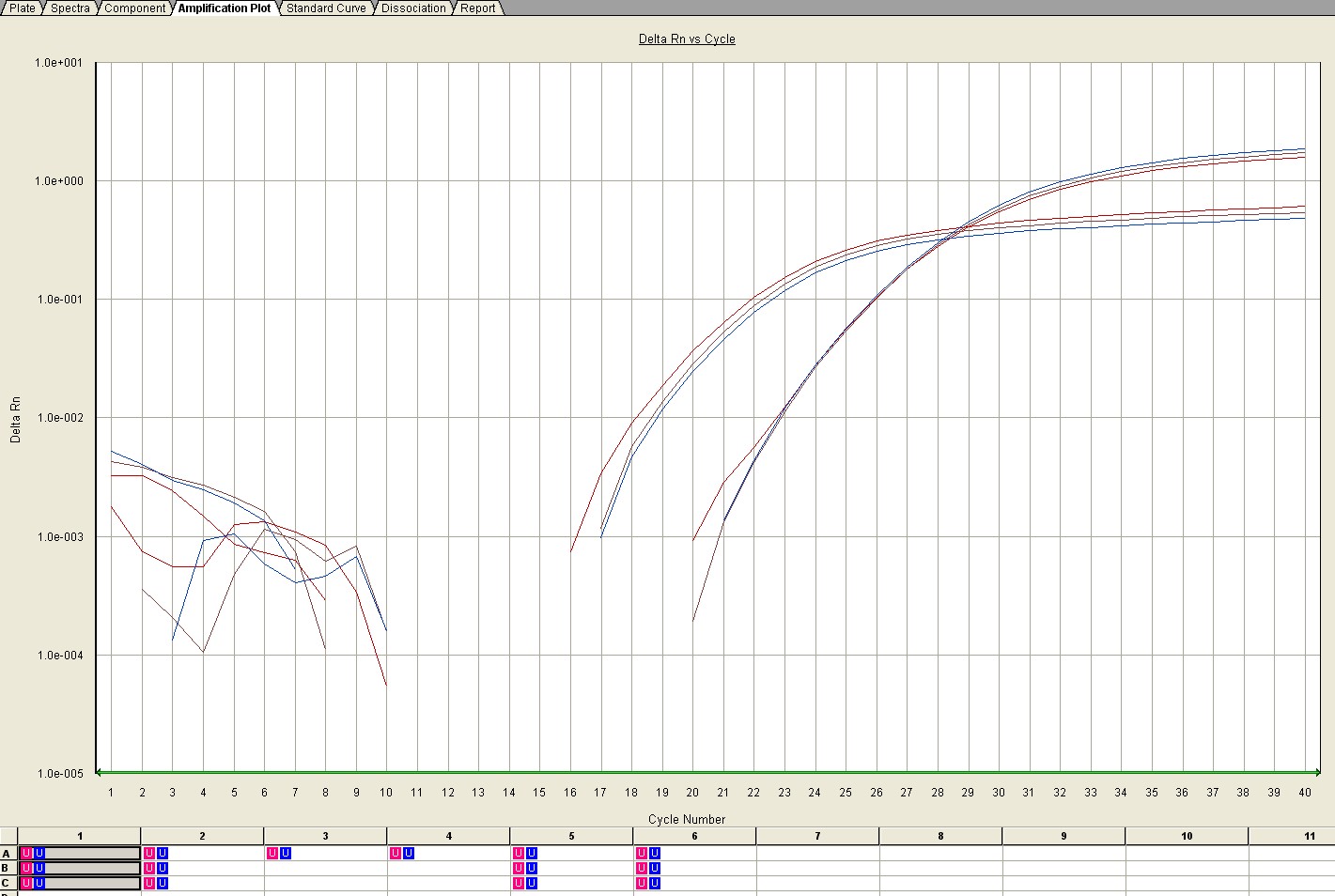Click the green threshold line on plot
The image size is (1335, 896).
[707, 772]
